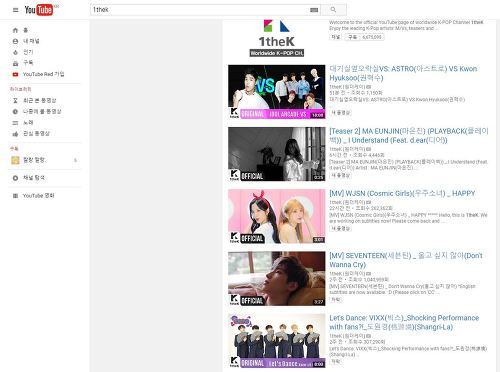Open the on-screen keyboard icon in search box

pos(314,10)
